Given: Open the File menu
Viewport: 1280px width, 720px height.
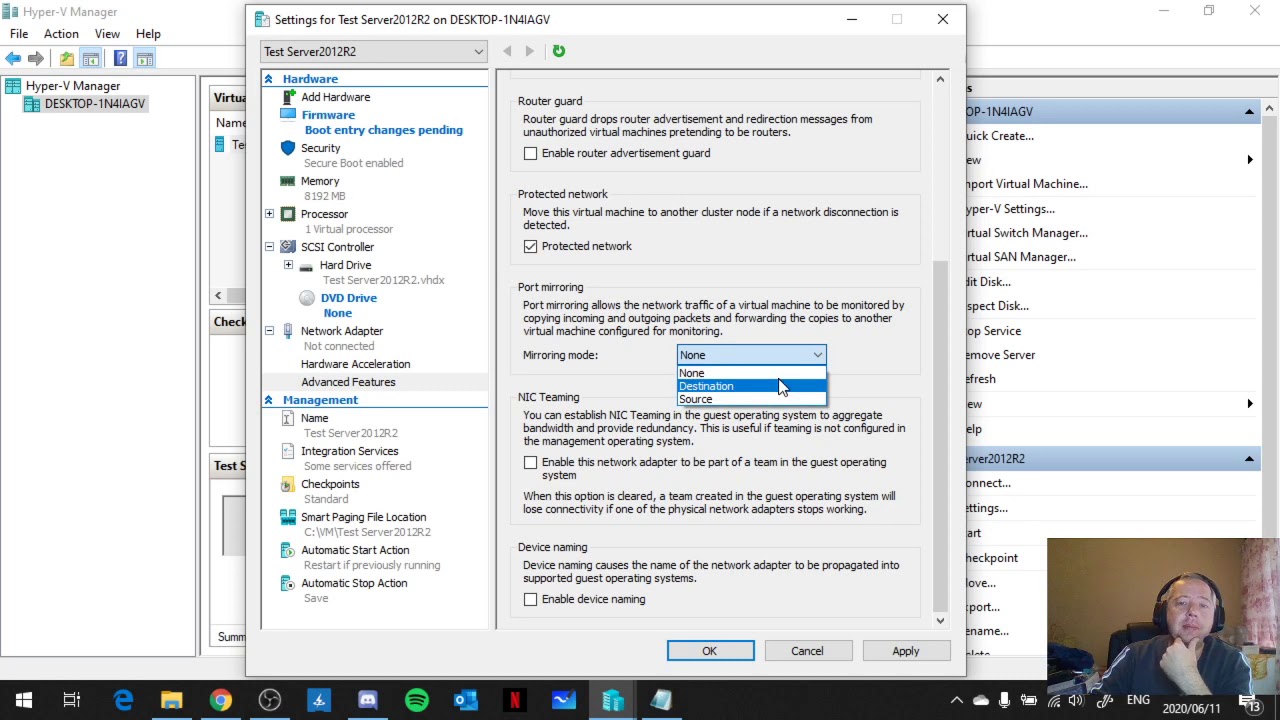Looking at the screenshot, I should (x=19, y=34).
